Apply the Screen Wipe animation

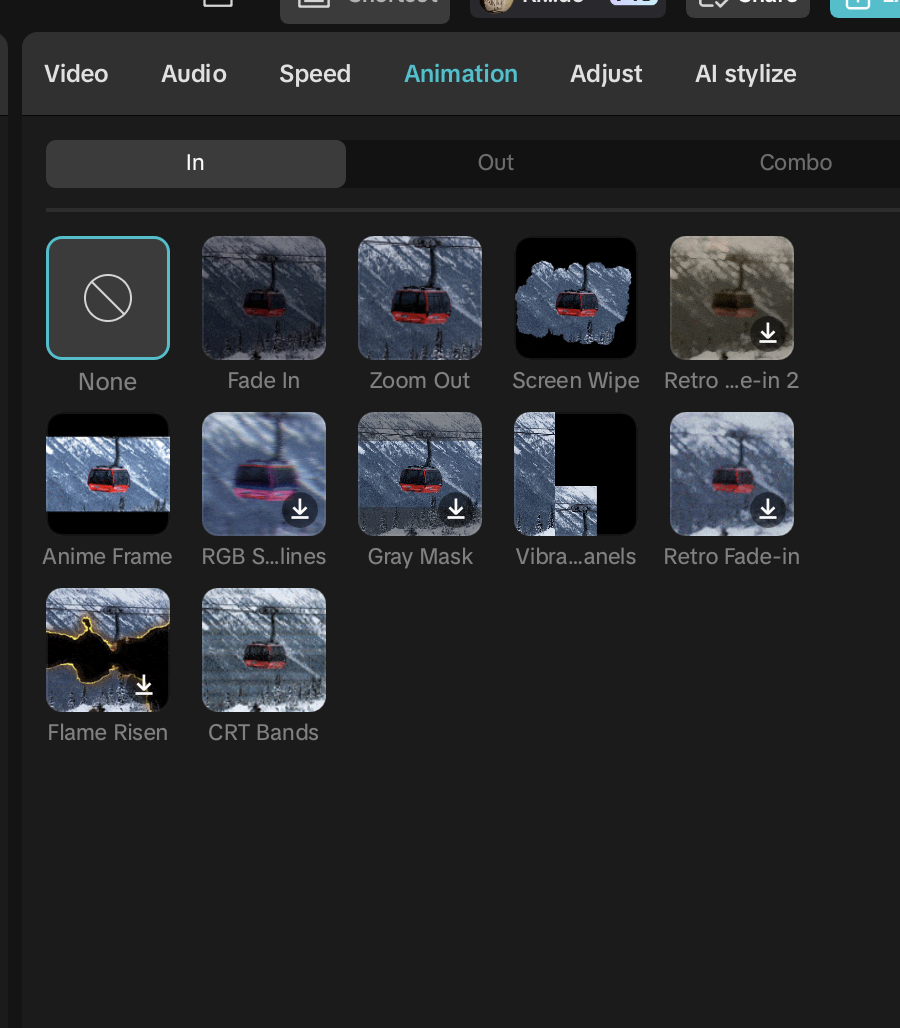pos(576,298)
